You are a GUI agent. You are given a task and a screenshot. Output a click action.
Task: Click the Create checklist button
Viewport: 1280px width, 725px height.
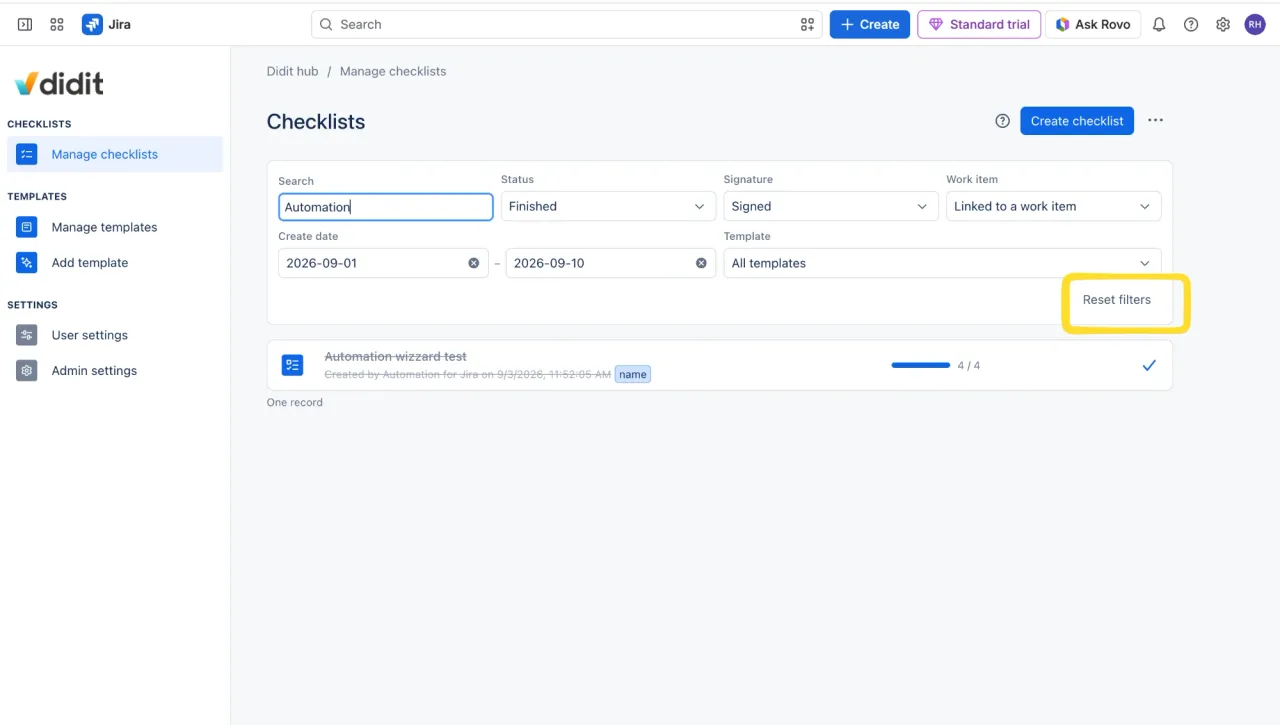1077,121
